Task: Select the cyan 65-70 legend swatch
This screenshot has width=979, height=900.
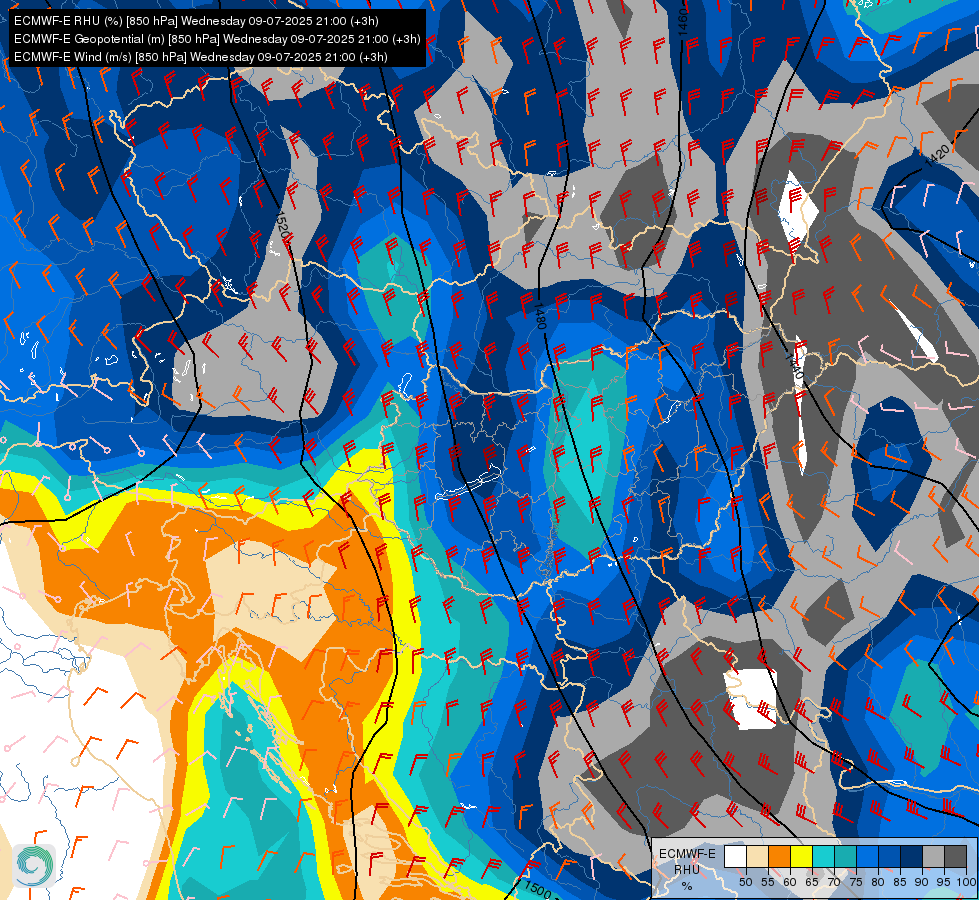Action: coord(824,856)
